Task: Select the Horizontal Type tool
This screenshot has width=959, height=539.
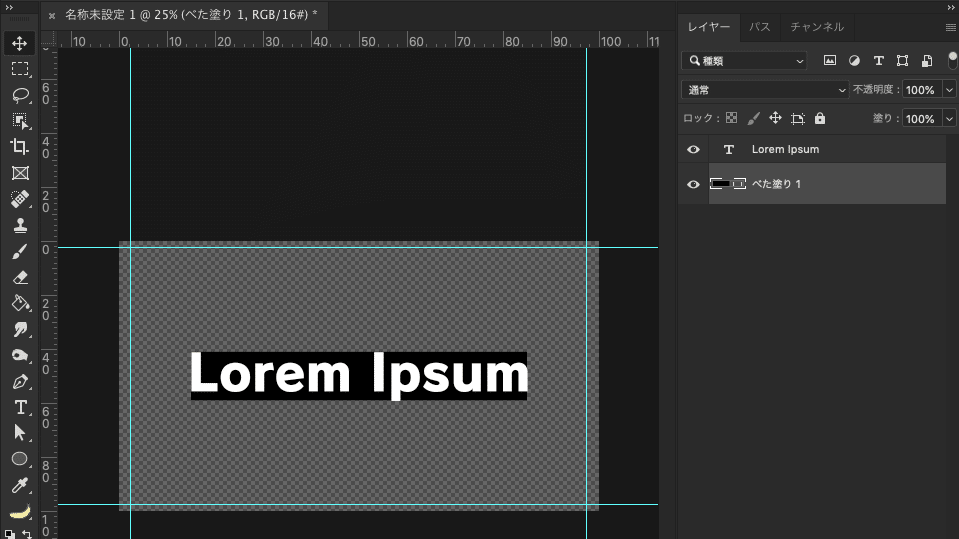Action: 20,407
